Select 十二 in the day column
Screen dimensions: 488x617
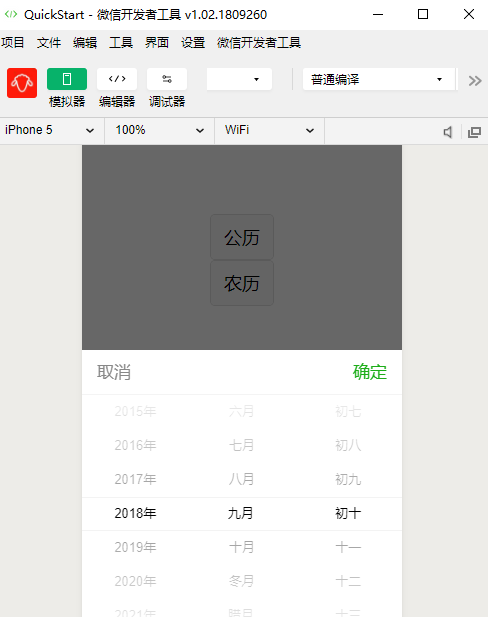[x=348, y=581]
